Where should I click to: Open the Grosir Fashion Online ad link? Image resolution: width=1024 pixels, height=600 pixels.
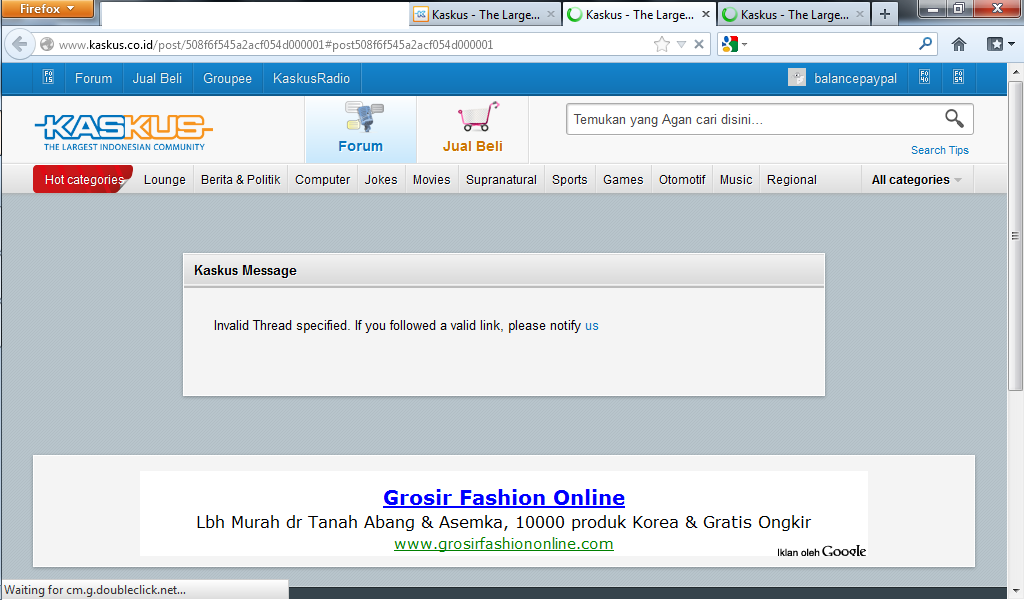[503, 497]
